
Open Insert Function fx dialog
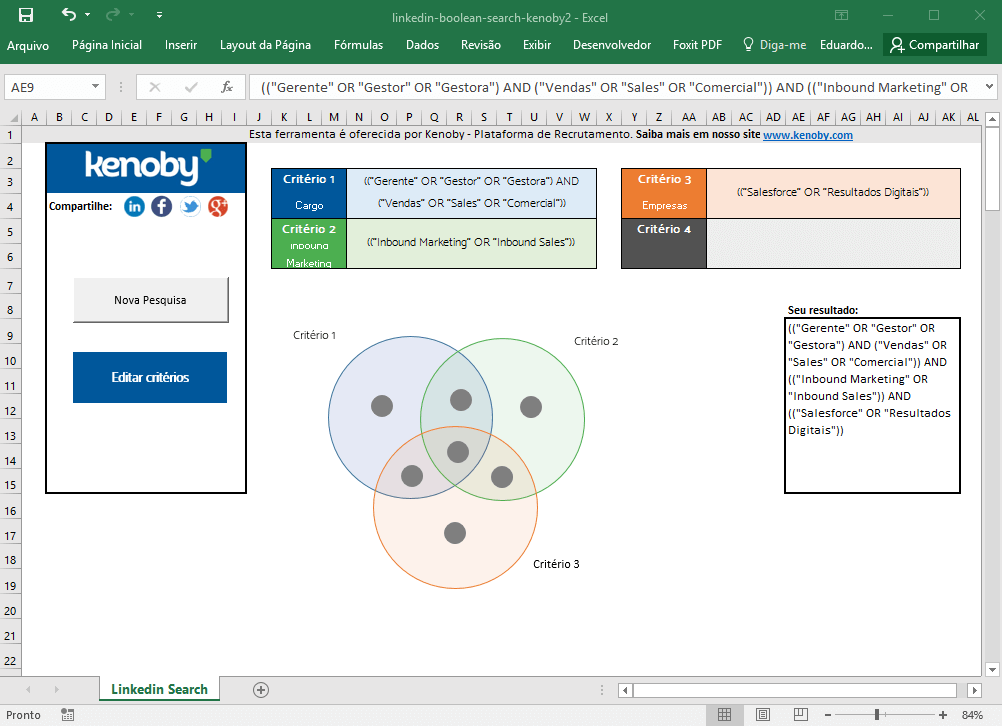tap(227, 87)
